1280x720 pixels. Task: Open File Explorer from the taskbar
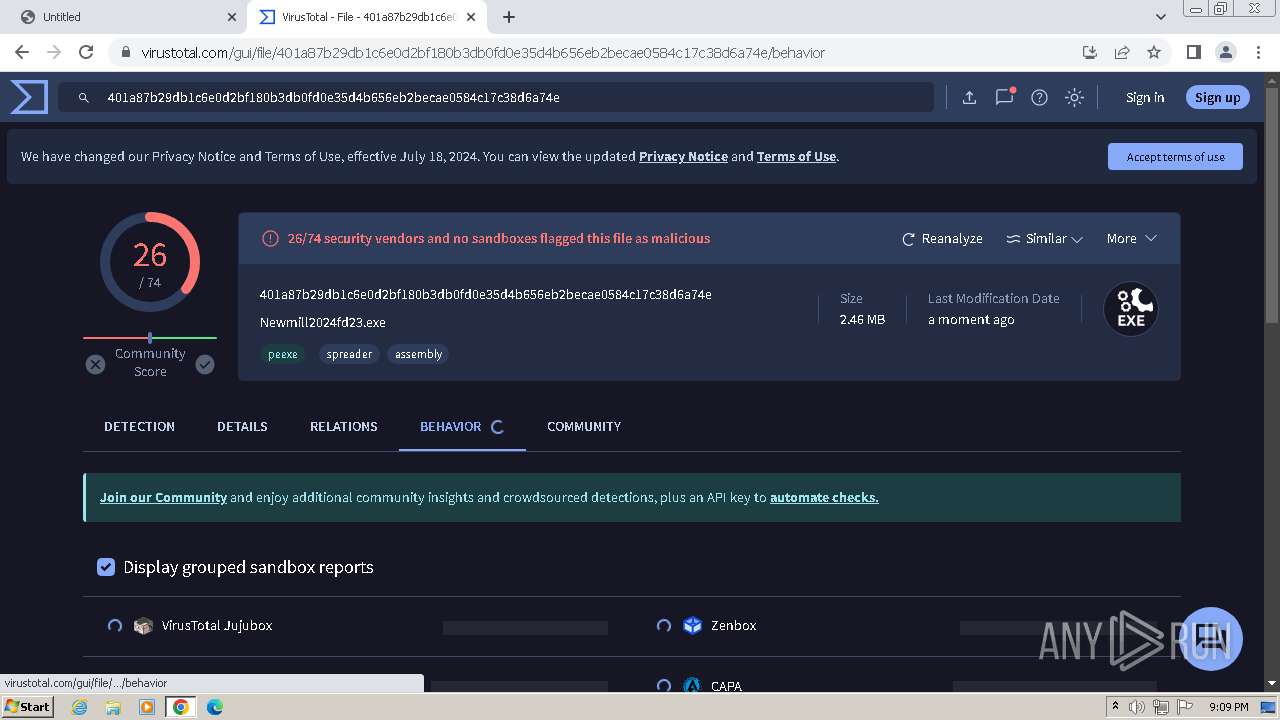point(113,707)
